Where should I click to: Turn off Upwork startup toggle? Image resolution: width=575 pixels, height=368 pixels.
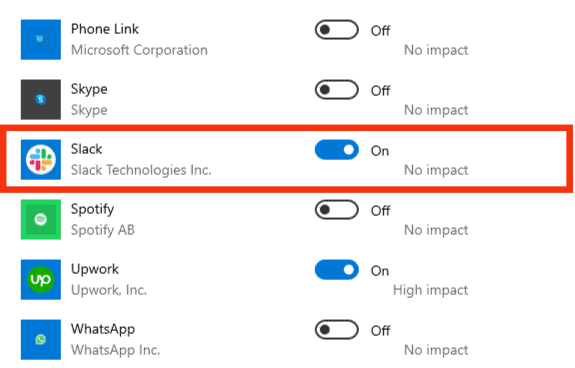click(337, 270)
